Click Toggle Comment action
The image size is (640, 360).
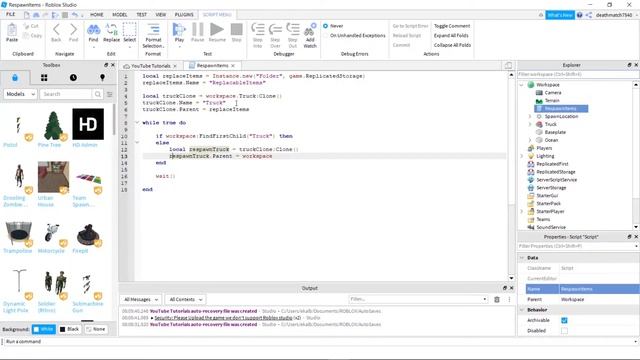(x=452, y=26)
